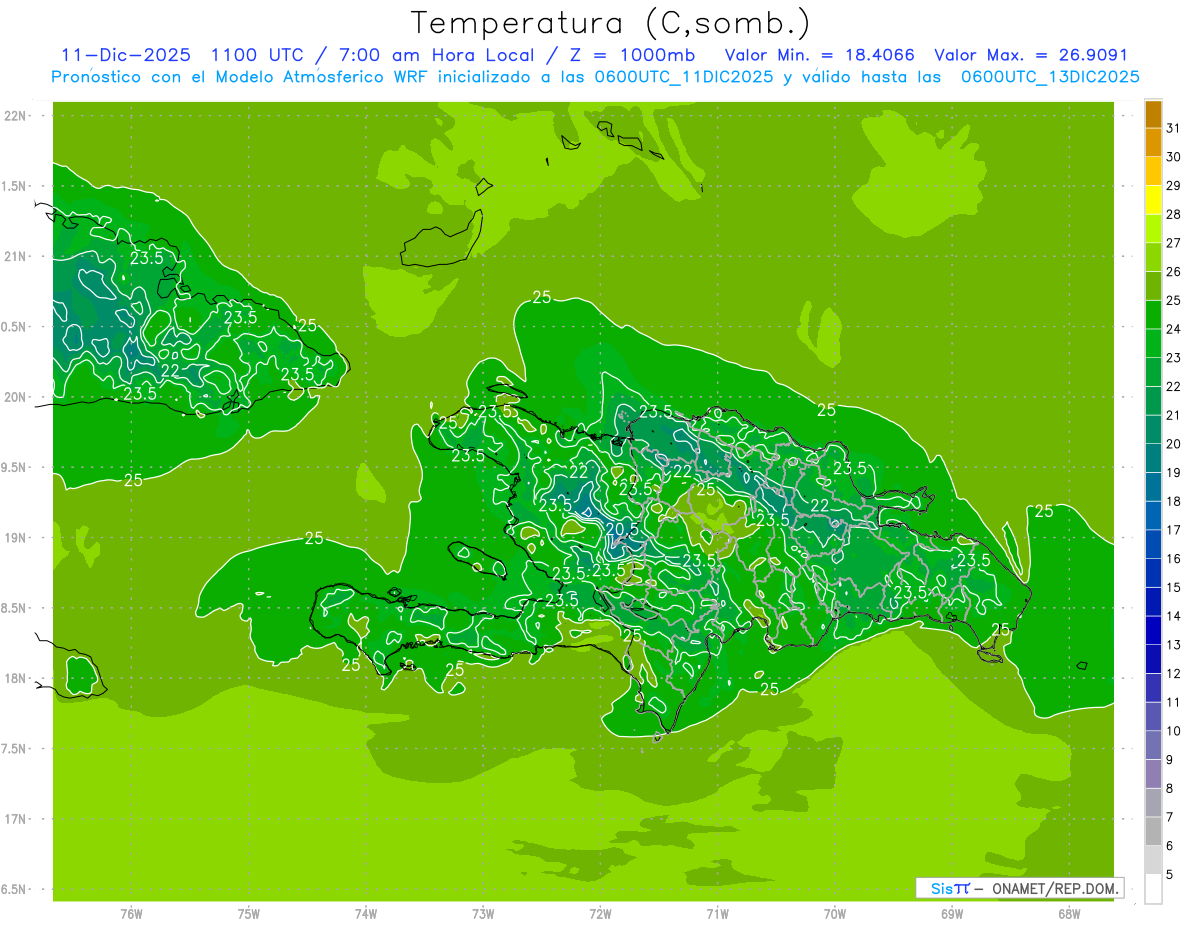Viewport: 1200px width, 927px height.
Task: Click the "72W" longitude axis label
Action: coord(600,913)
